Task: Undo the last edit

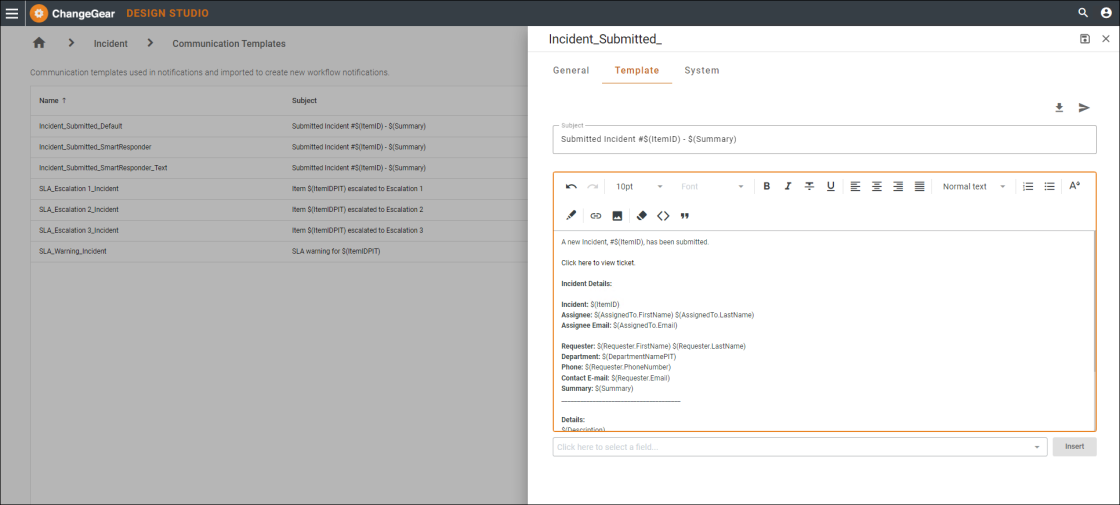Action: click(x=571, y=186)
